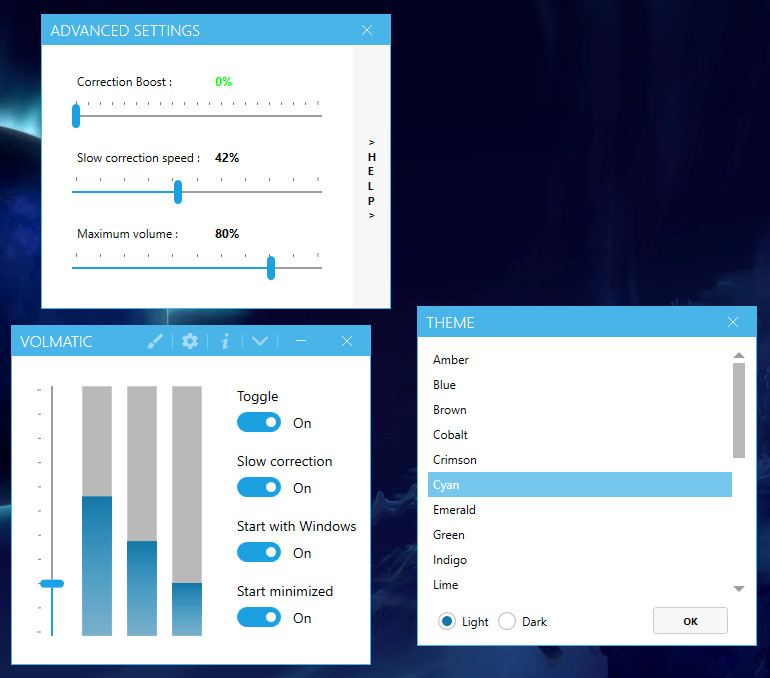
Task: Close the Theme dialog
Action: (733, 322)
